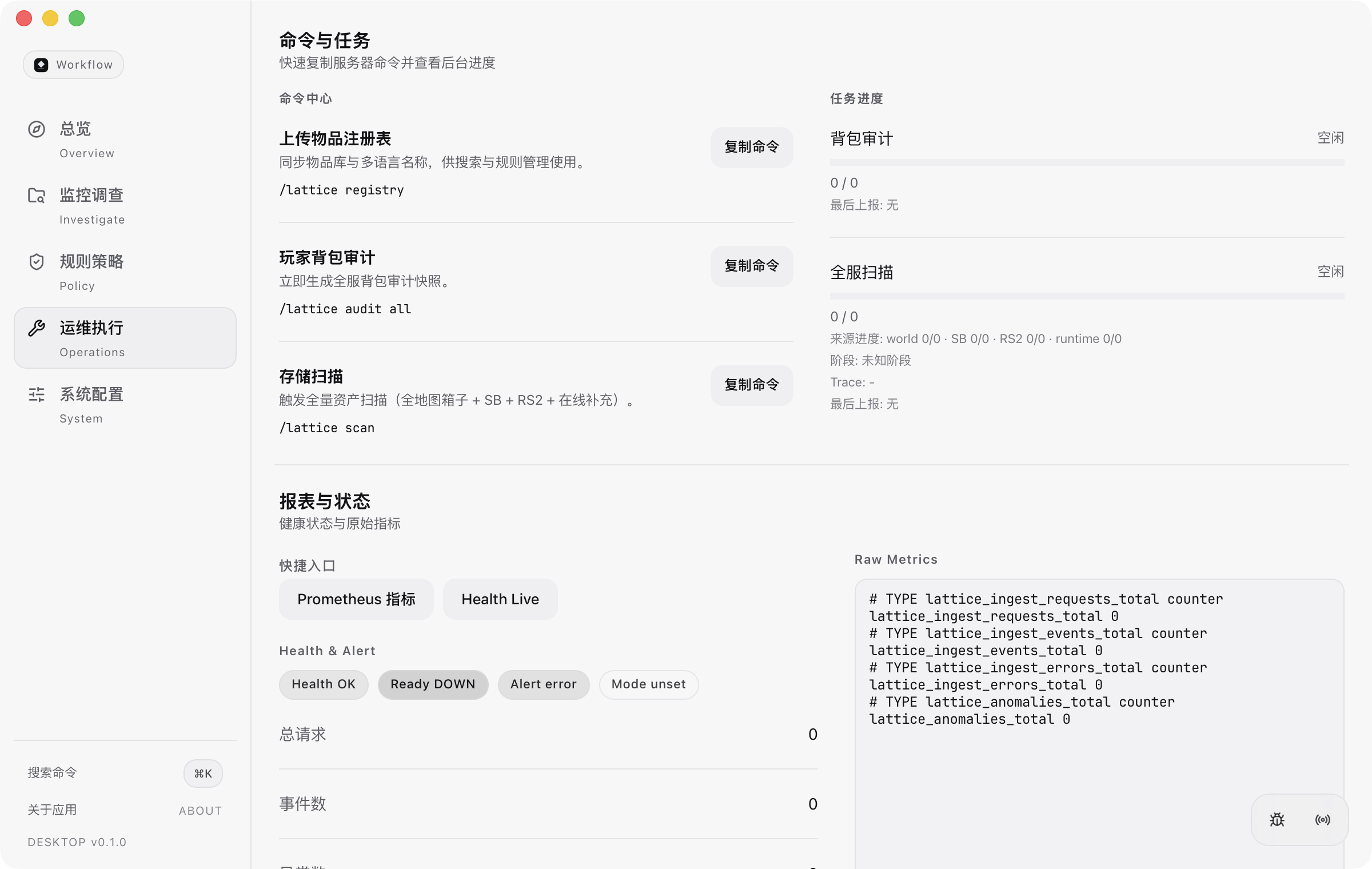Click the 运维执行 Operations wrench icon
1372x869 pixels.
[x=37, y=328]
